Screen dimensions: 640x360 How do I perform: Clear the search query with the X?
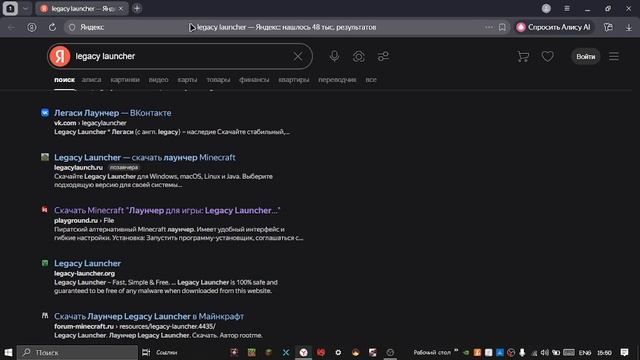(x=298, y=56)
